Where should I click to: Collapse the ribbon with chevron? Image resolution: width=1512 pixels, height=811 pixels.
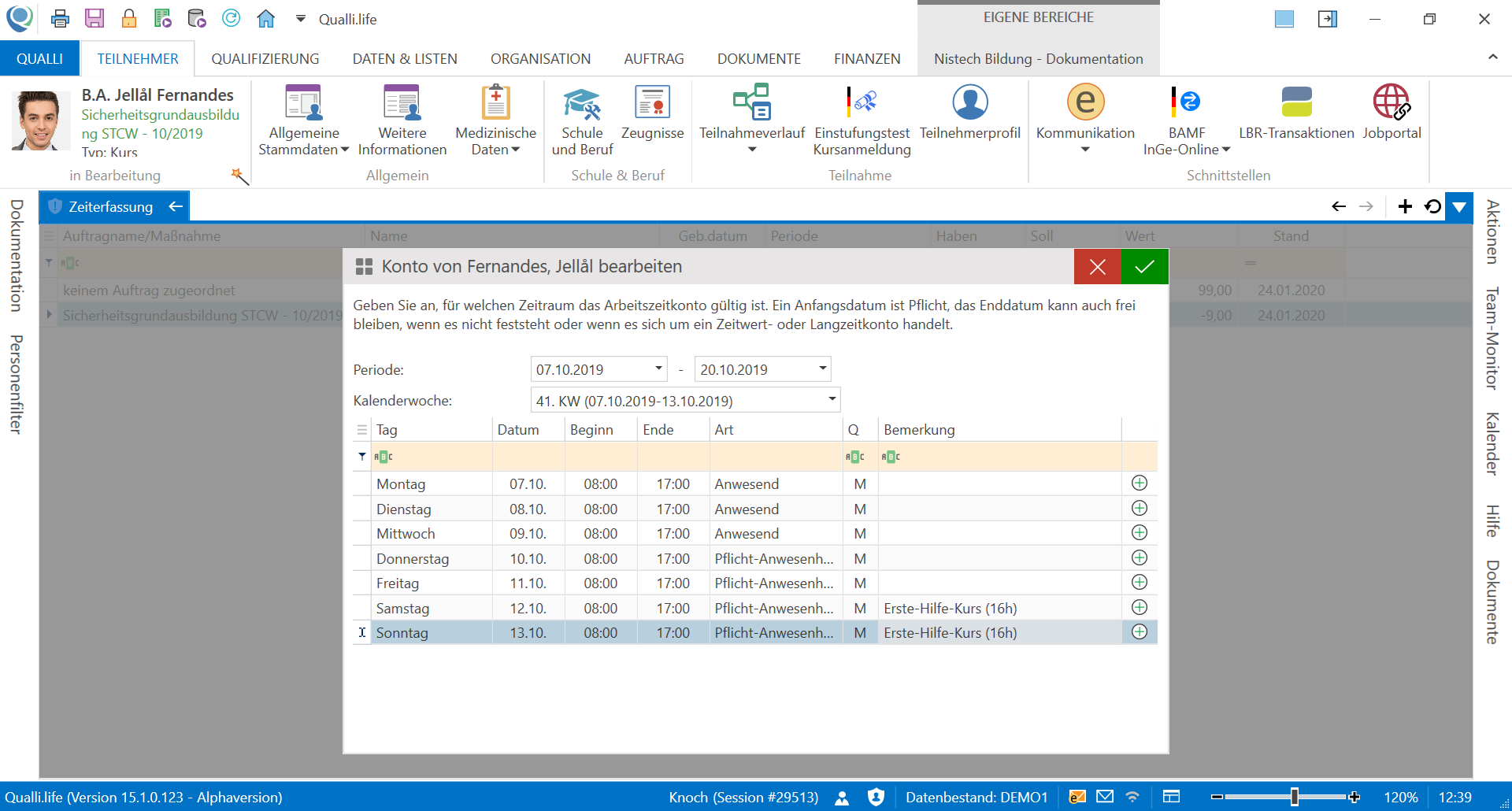click(1492, 57)
